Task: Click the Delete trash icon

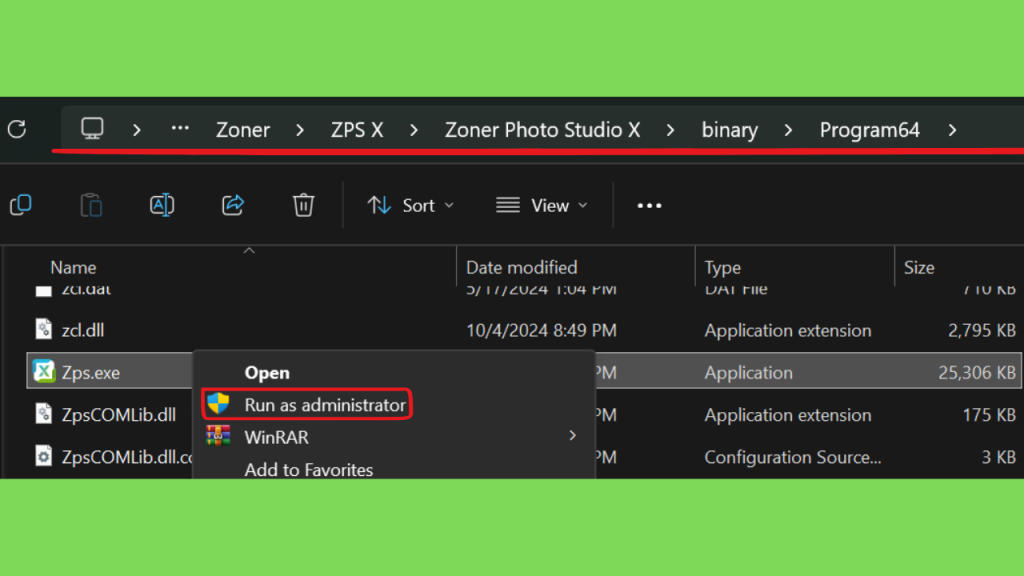Action: [x=304, y=205]
